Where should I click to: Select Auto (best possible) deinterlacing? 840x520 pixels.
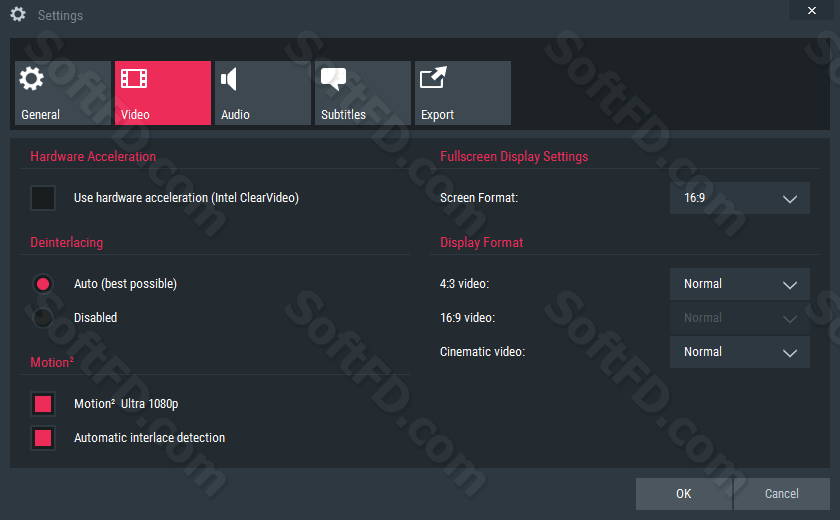click(x=43, y=284)
